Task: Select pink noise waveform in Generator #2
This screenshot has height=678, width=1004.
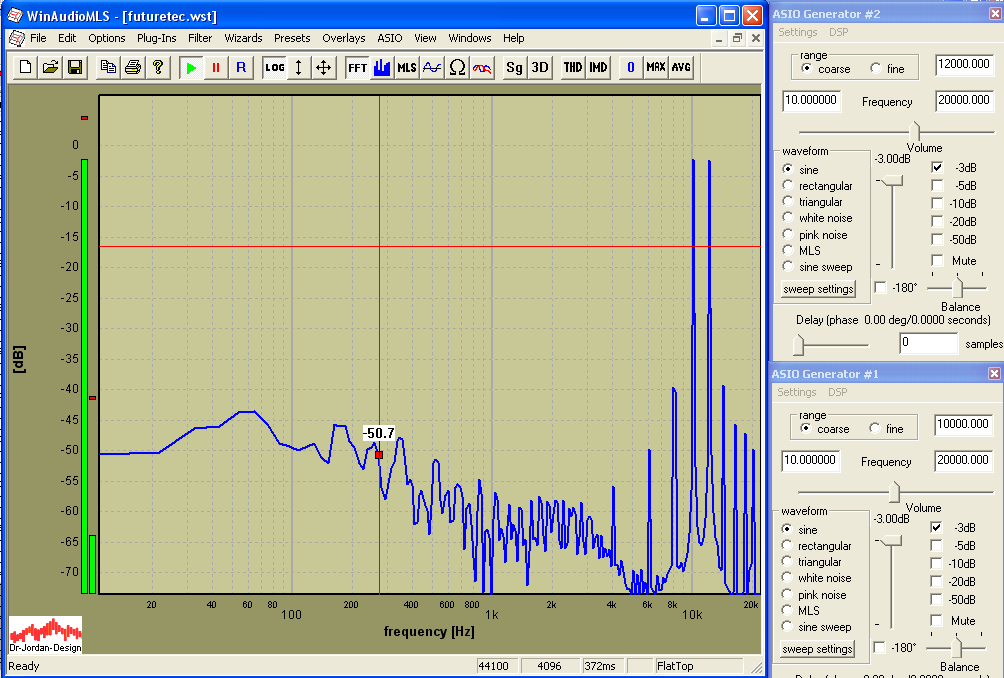Action: coord(788,235)
